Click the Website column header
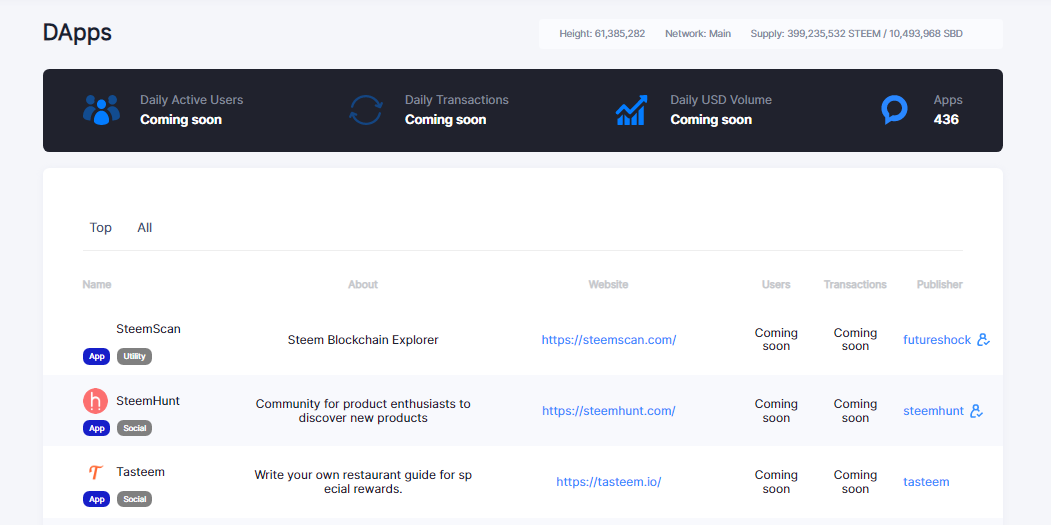This screenshot has width=1051, height=525. pyautogui.click(x=609, y=284)
